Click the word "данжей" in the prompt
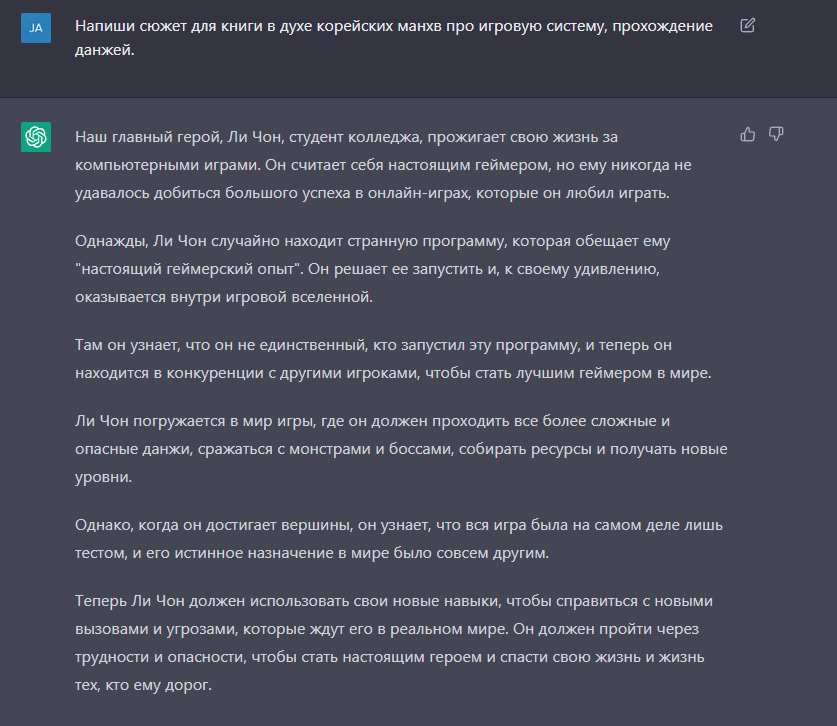Image resolution: width=837 pixels, height=726 pixels. [103, 49]
